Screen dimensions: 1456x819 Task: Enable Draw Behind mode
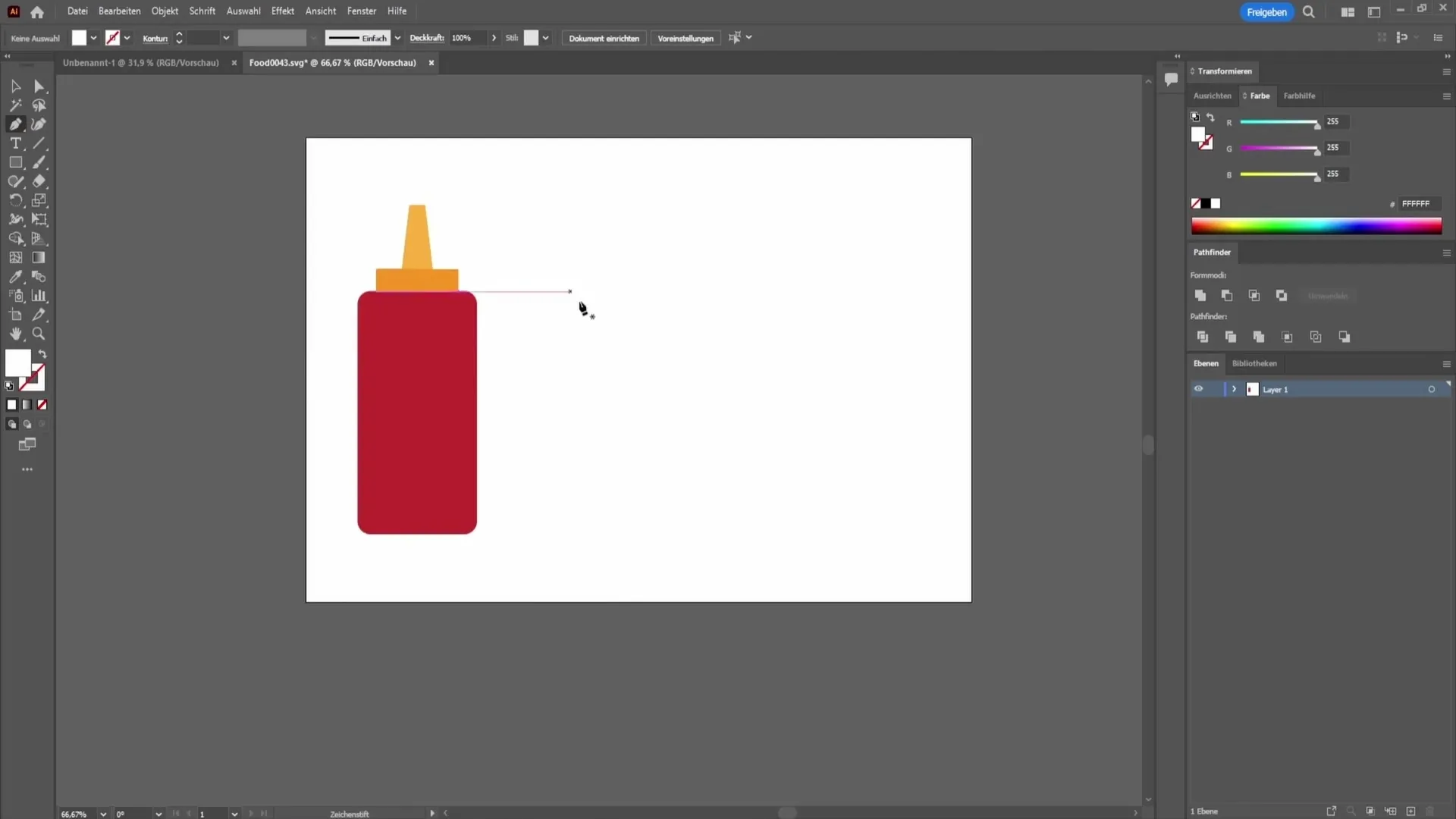click(27, 425)
